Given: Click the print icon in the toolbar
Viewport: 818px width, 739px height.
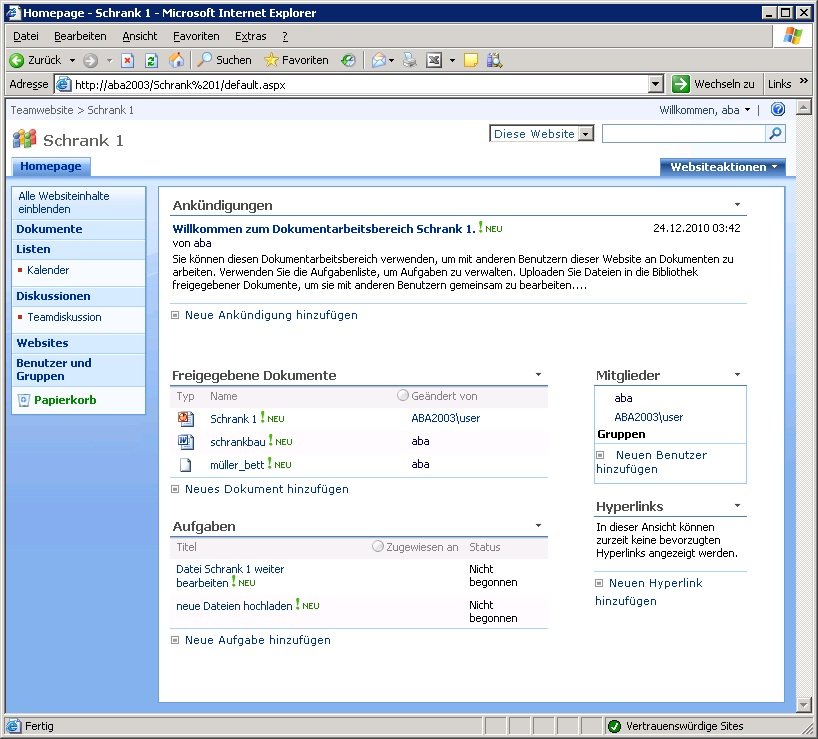Looking at the screenshot, I should click(x=409, y=60).
